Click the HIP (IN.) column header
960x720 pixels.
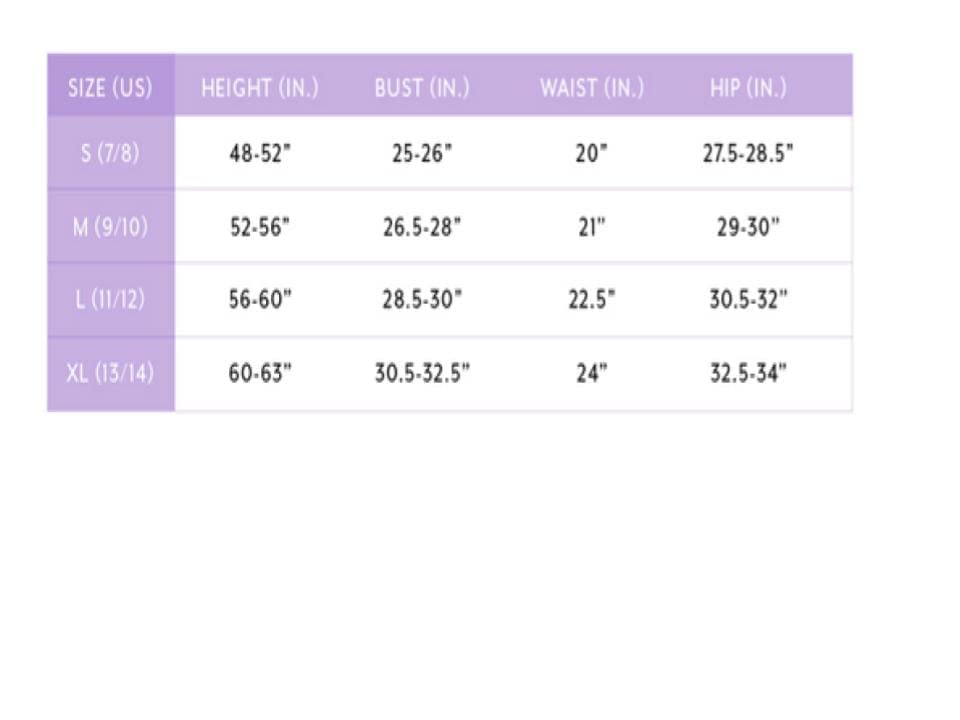pos(748,88)
